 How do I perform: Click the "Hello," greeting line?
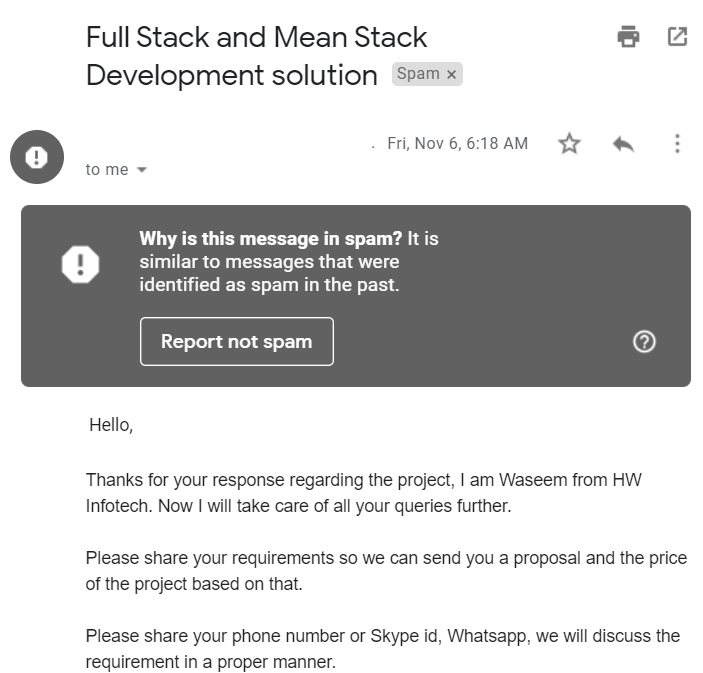click(111, 425)
